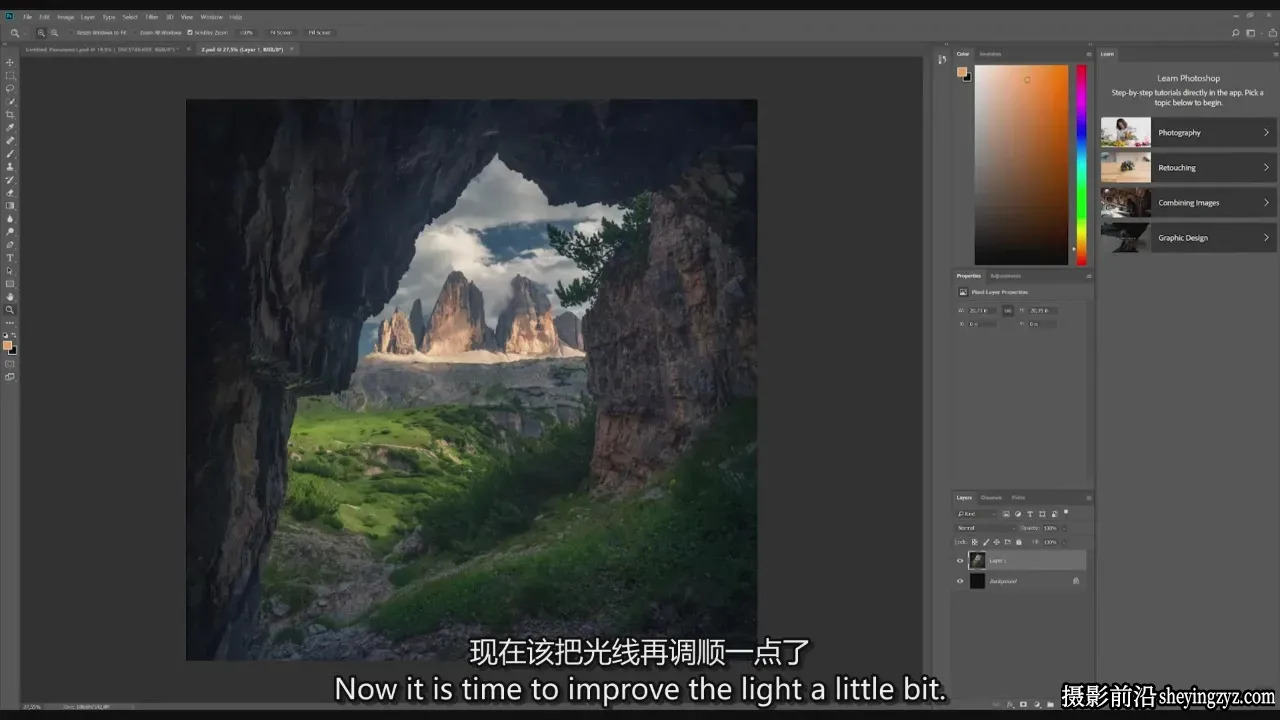Open the Filter menu
The height and width of the screenshot is (720, 1280).
coord(152,17)
